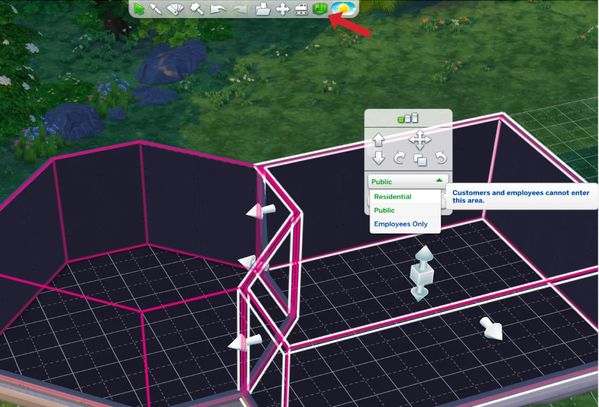This screenshot has width=599, height=407.
Task: Click the Move Room four-arrow icon
Action: [420, 139]
